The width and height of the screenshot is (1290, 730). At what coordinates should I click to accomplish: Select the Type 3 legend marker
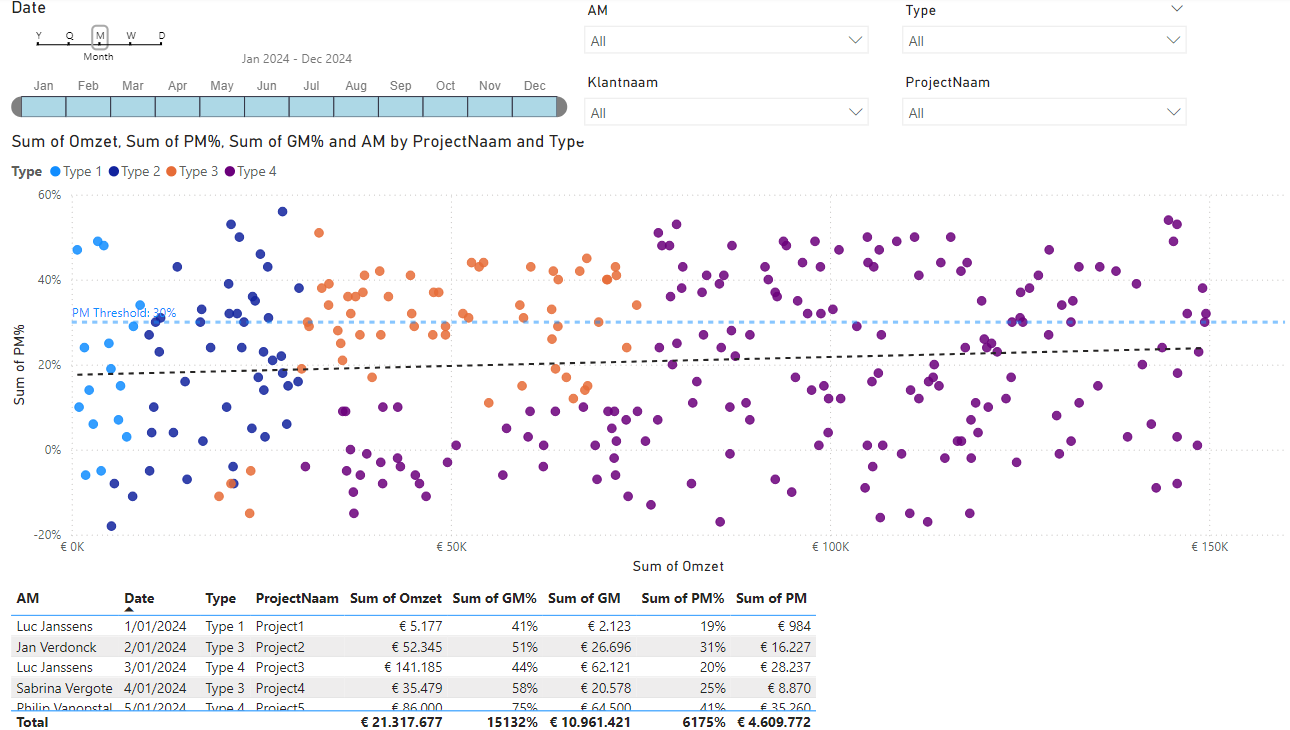tap(172, 172)
